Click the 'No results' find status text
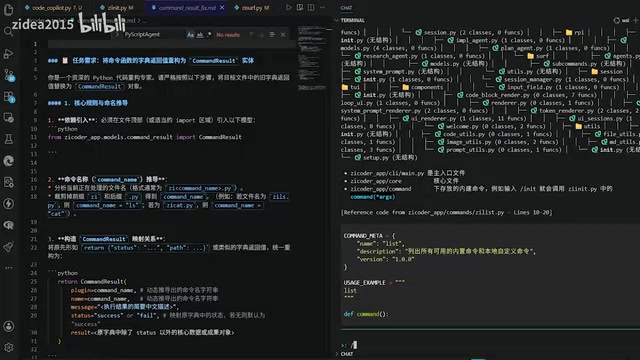This screenshot has width=640, height=360. click(228, 35)
